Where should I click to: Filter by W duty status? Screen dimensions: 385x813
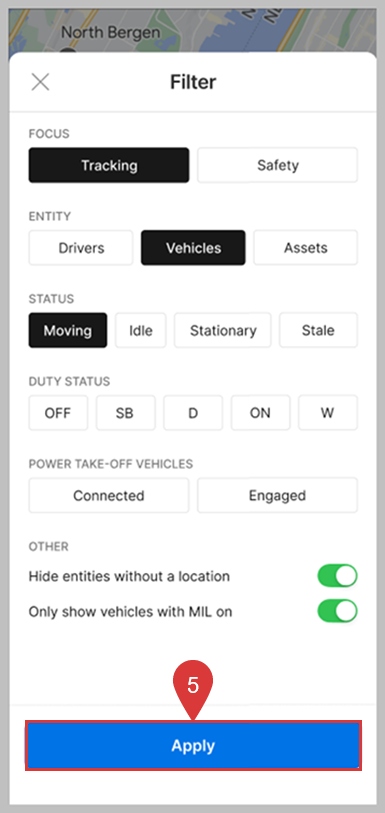click(x=328, y=413)
